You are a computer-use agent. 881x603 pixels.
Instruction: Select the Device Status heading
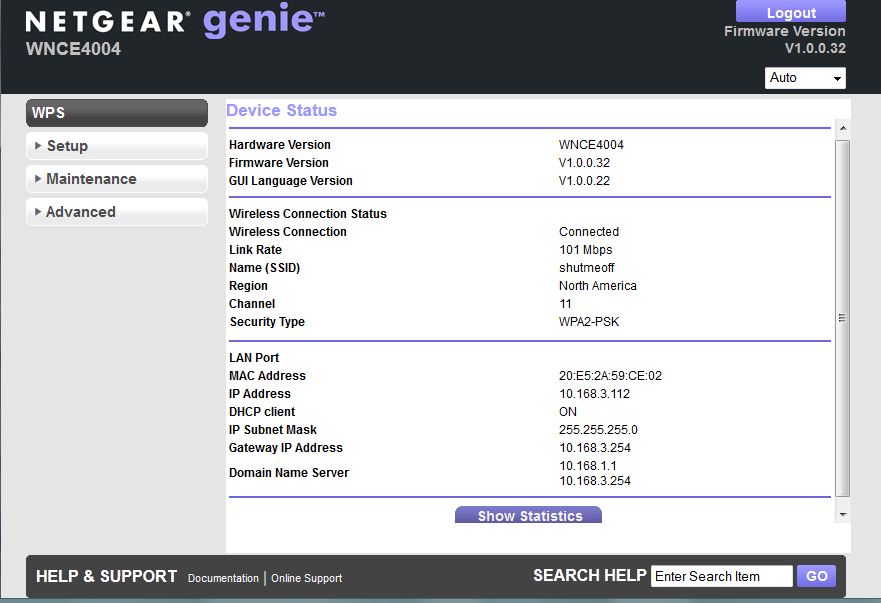tap(281, 110)
